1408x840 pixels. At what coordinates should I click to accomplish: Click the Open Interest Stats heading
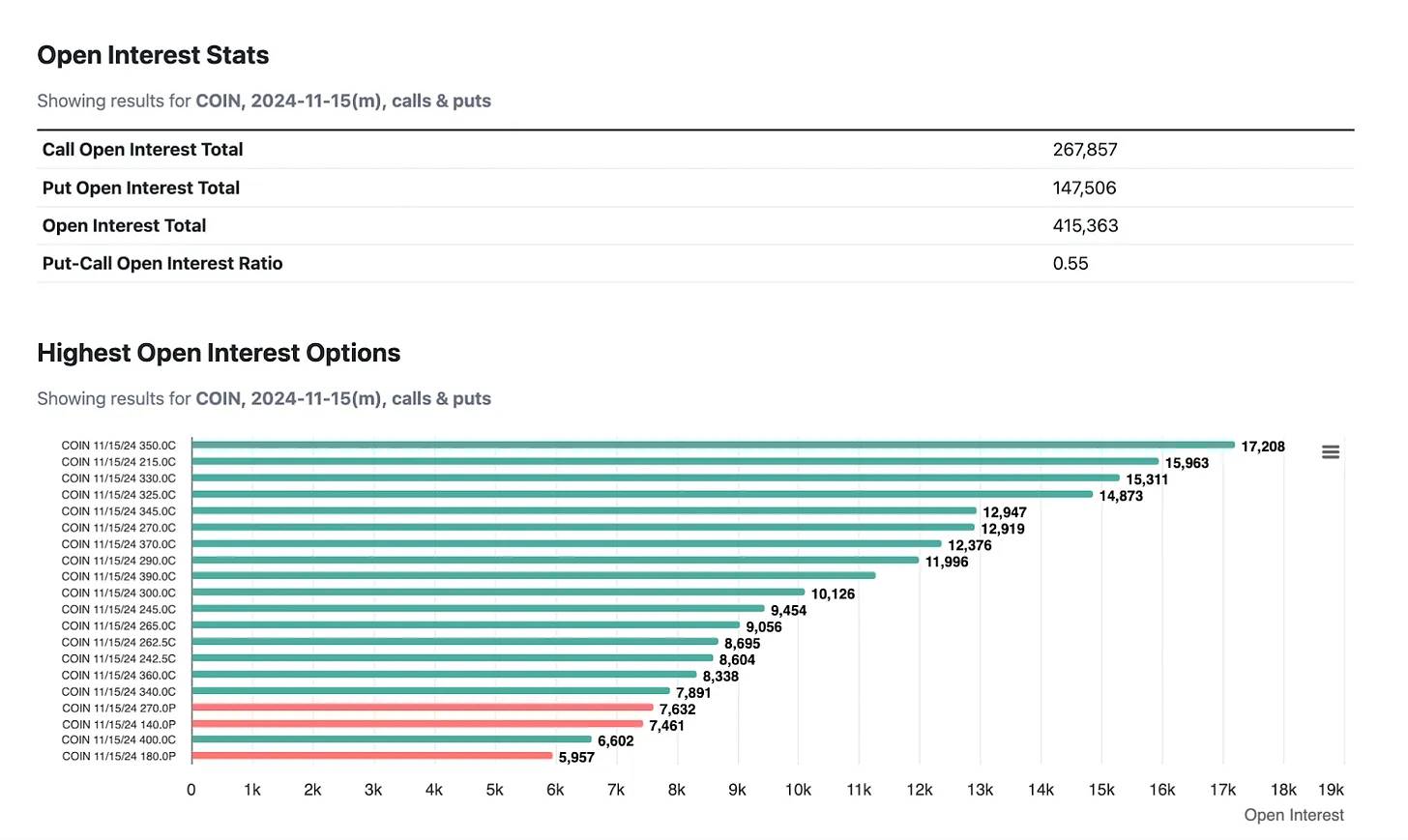[x=153, y=55]
